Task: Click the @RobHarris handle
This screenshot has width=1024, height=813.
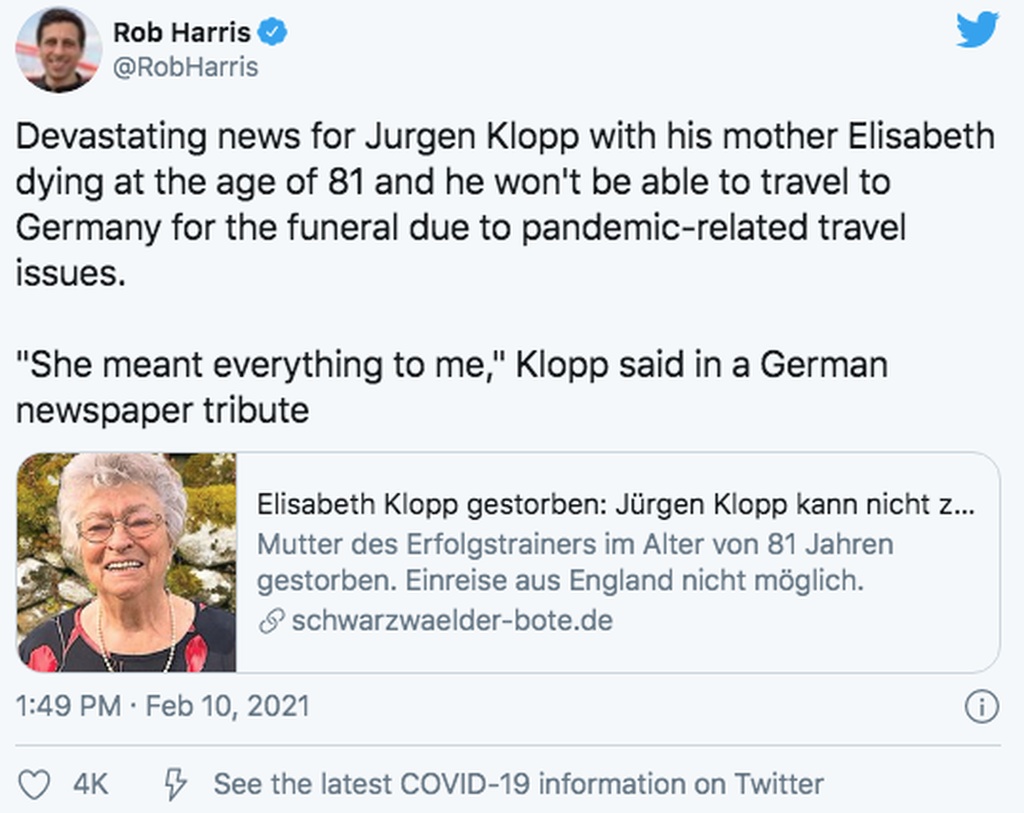Action: (185, 67)
